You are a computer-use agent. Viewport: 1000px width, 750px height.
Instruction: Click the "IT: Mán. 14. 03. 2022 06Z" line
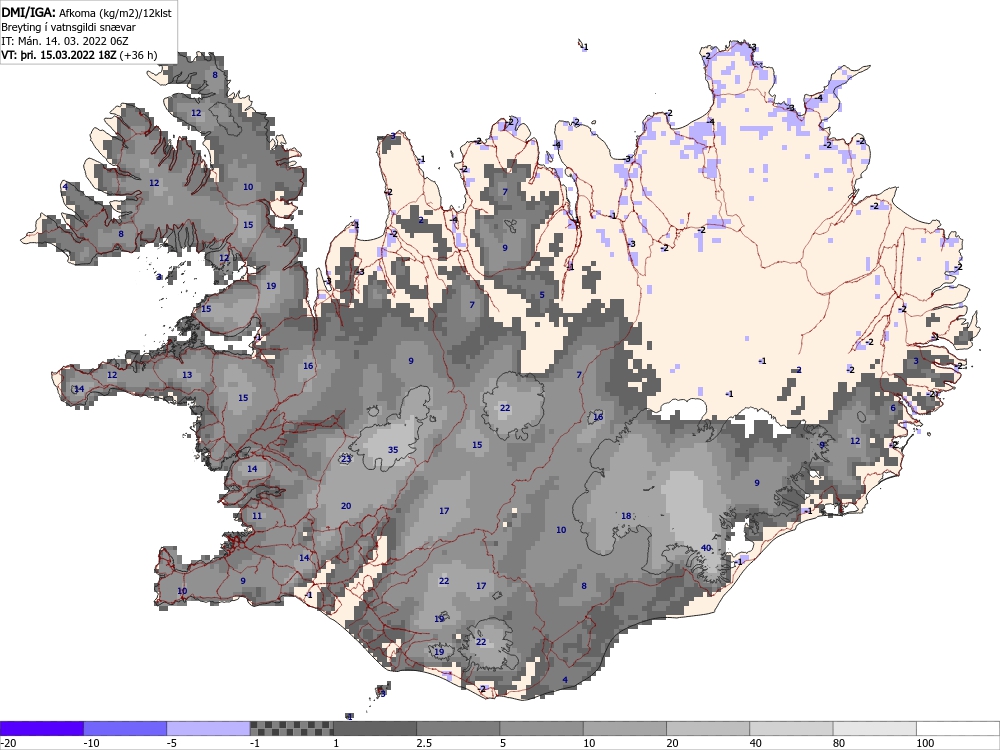(64, 41)
